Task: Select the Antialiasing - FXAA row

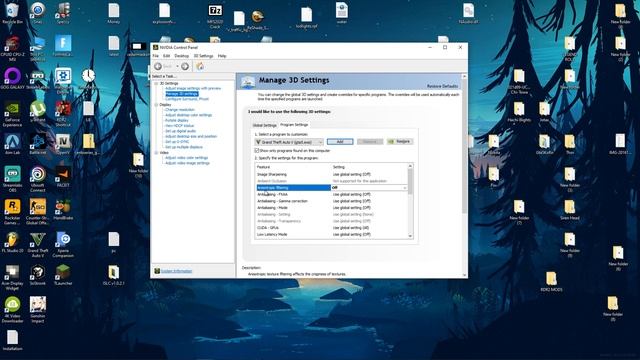Action: (x=331, y=194)
